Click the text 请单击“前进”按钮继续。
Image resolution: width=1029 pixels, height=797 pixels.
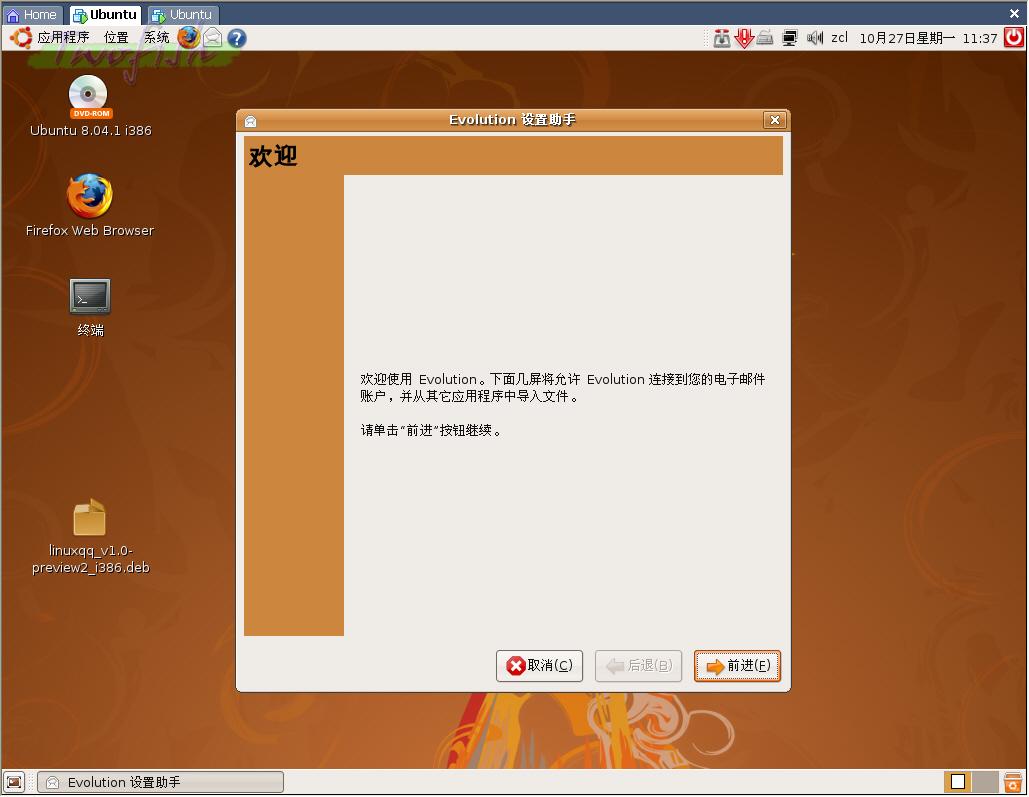click(x=432, y=431)
